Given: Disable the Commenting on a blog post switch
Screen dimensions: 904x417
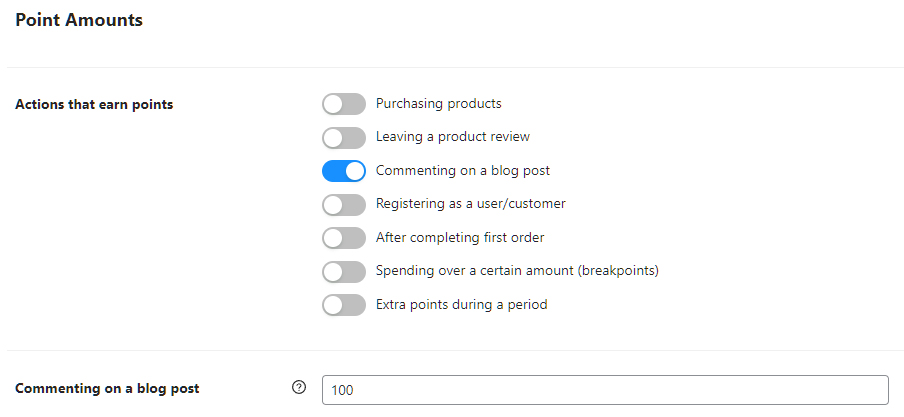Looking at the screenshot, I should 344,171.
